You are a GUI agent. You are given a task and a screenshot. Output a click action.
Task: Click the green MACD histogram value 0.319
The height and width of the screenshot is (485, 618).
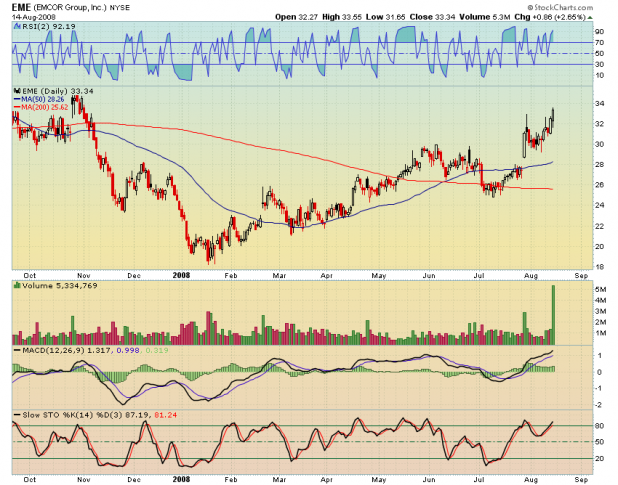tap(156, 350)
